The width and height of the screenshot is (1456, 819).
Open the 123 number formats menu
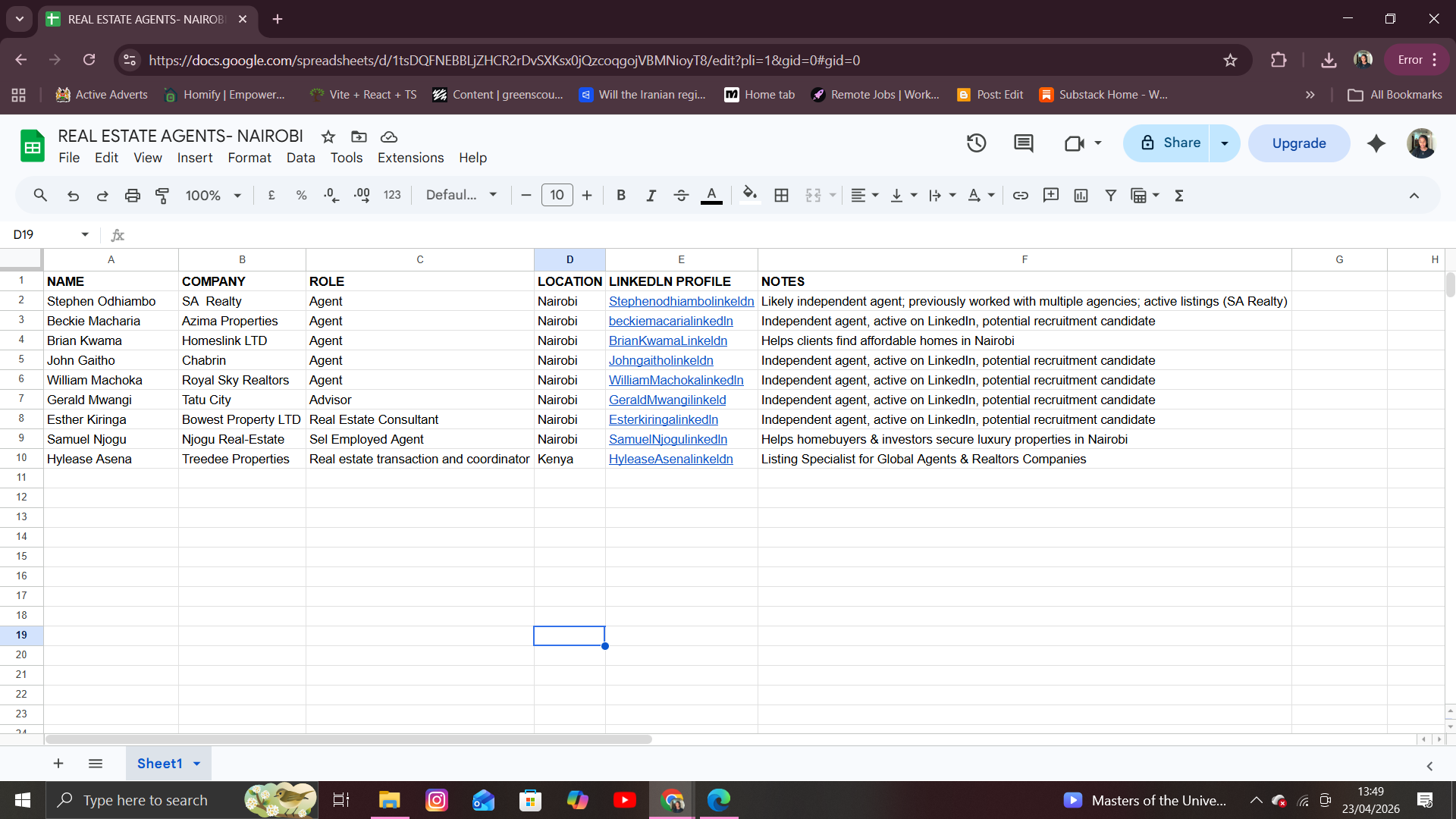click(x=392, y=196)
